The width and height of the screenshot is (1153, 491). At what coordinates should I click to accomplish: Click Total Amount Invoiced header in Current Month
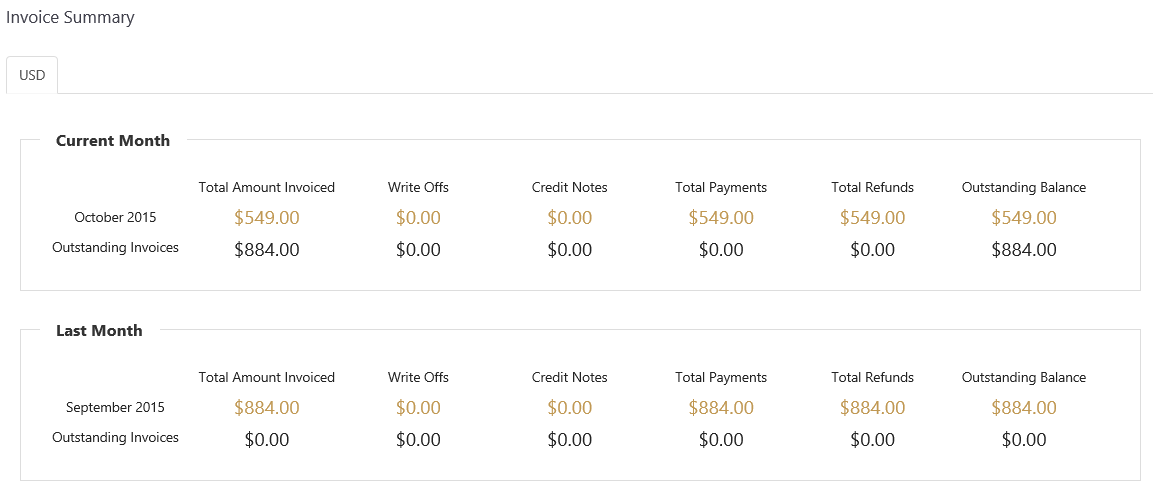[267, 187]
